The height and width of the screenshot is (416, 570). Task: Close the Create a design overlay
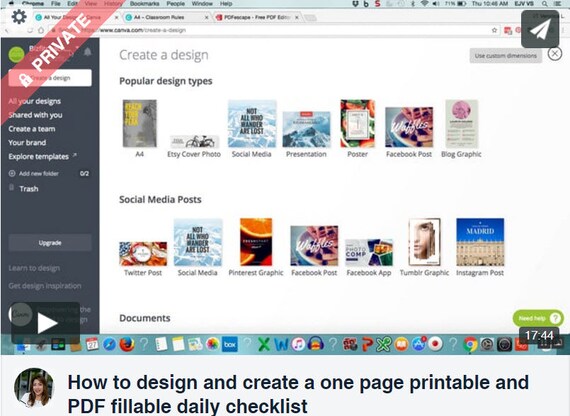point(555,54)
